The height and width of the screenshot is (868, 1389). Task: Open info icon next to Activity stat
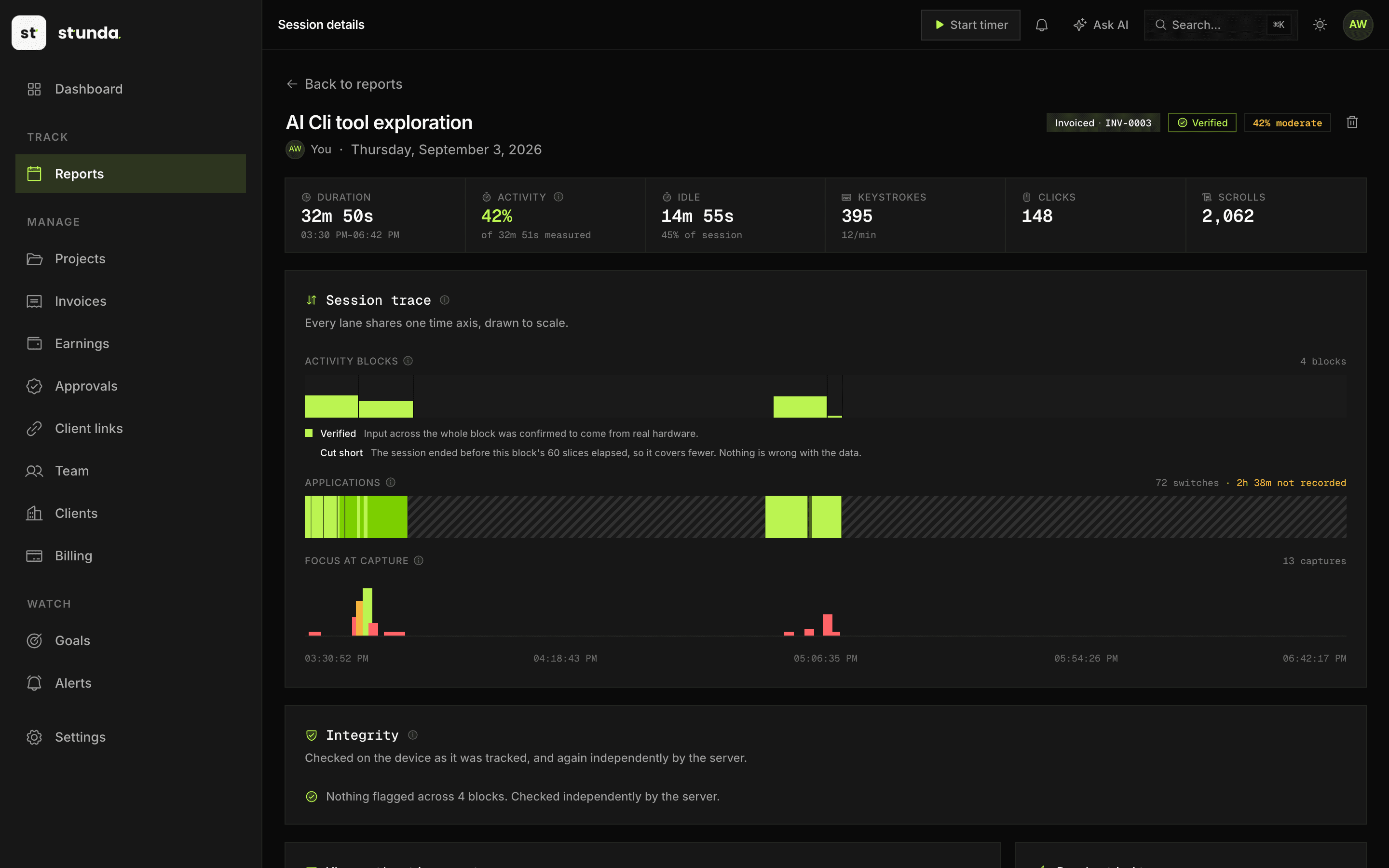[x=558, y=197]
